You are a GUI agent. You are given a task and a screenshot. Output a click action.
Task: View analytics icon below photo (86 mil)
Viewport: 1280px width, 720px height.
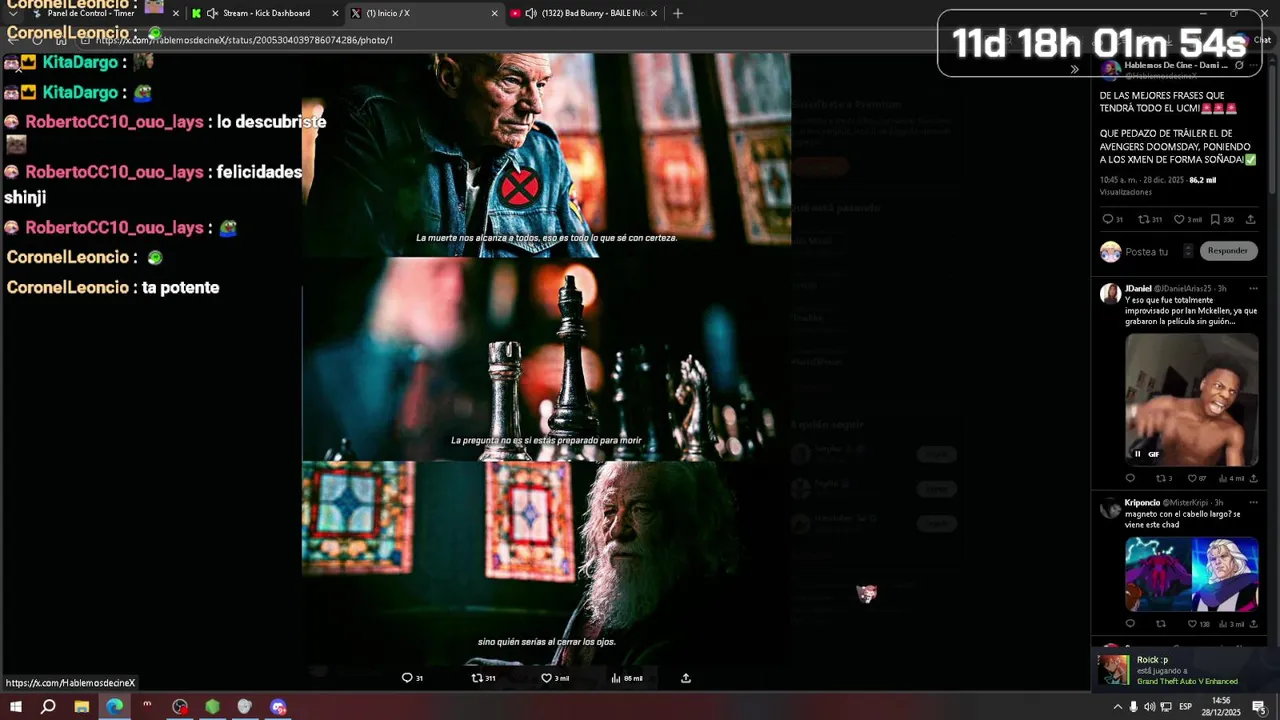pyautogui.click(x=627, y=678)
